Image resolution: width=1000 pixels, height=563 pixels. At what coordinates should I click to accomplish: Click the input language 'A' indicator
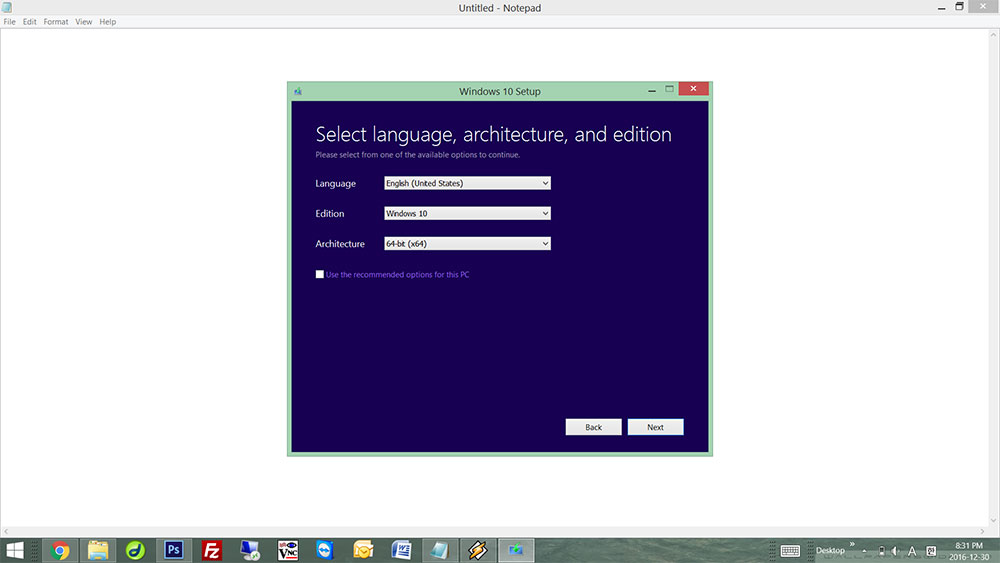(x=912, y=551)
